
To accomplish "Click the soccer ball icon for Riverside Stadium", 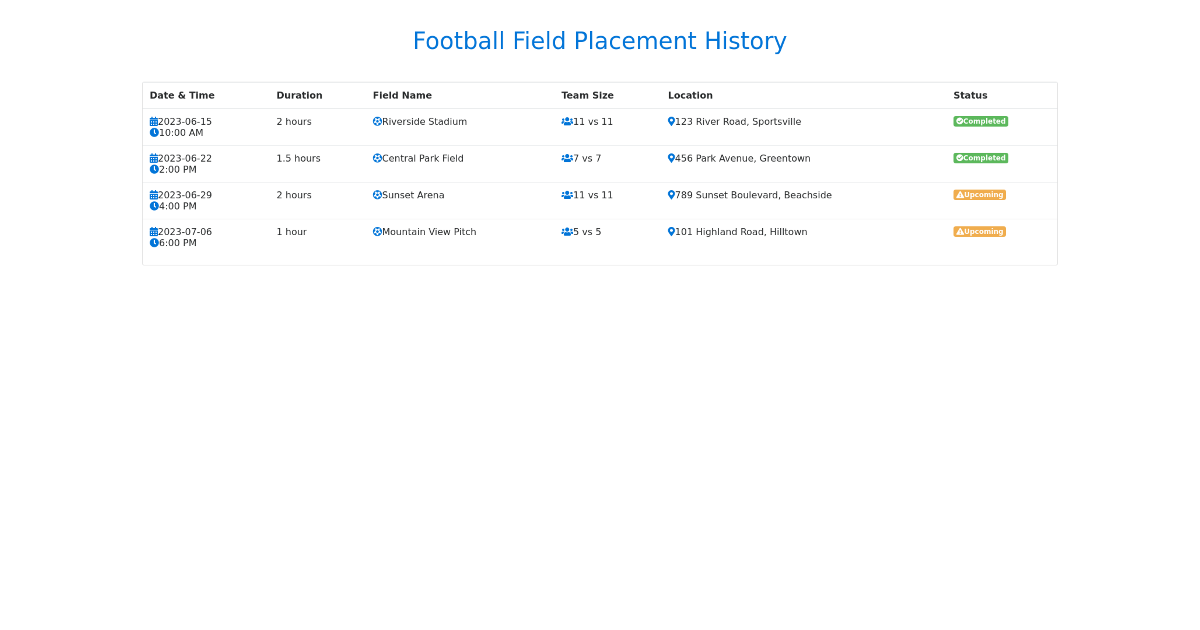I will pyautogui.click(x=376, y=121).
